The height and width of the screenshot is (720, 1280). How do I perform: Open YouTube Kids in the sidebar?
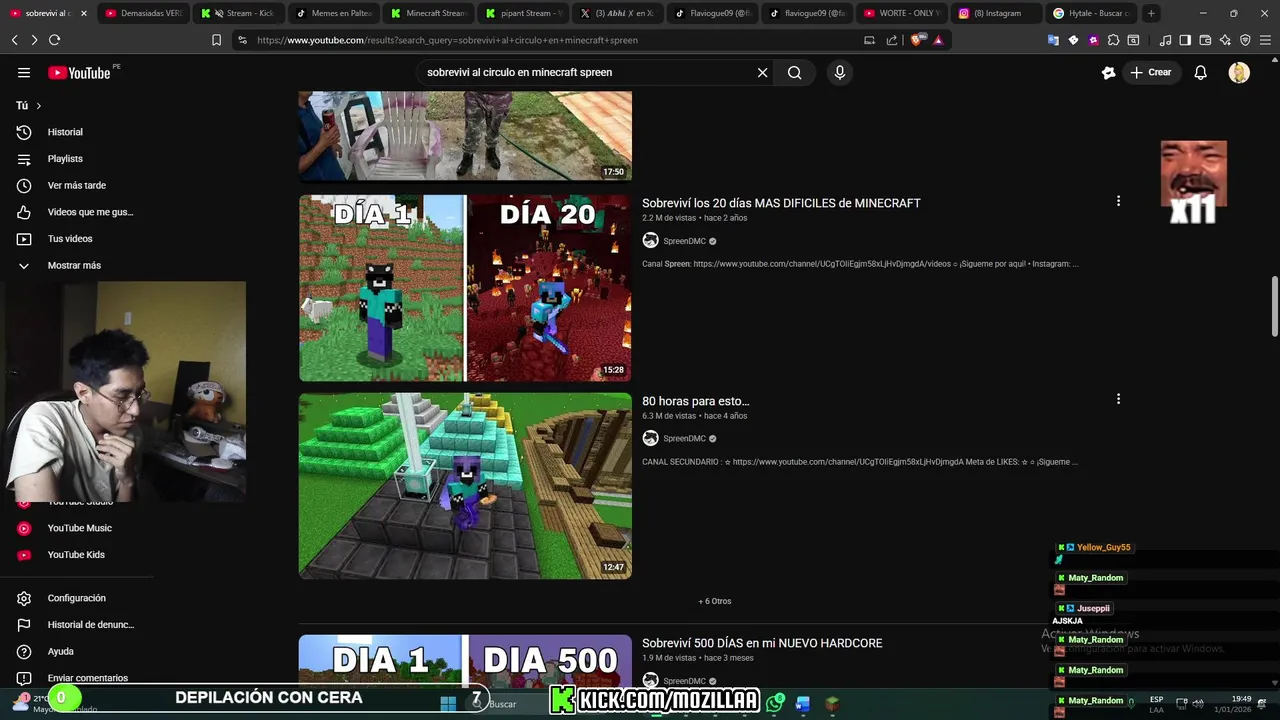(x=77, y=555)
